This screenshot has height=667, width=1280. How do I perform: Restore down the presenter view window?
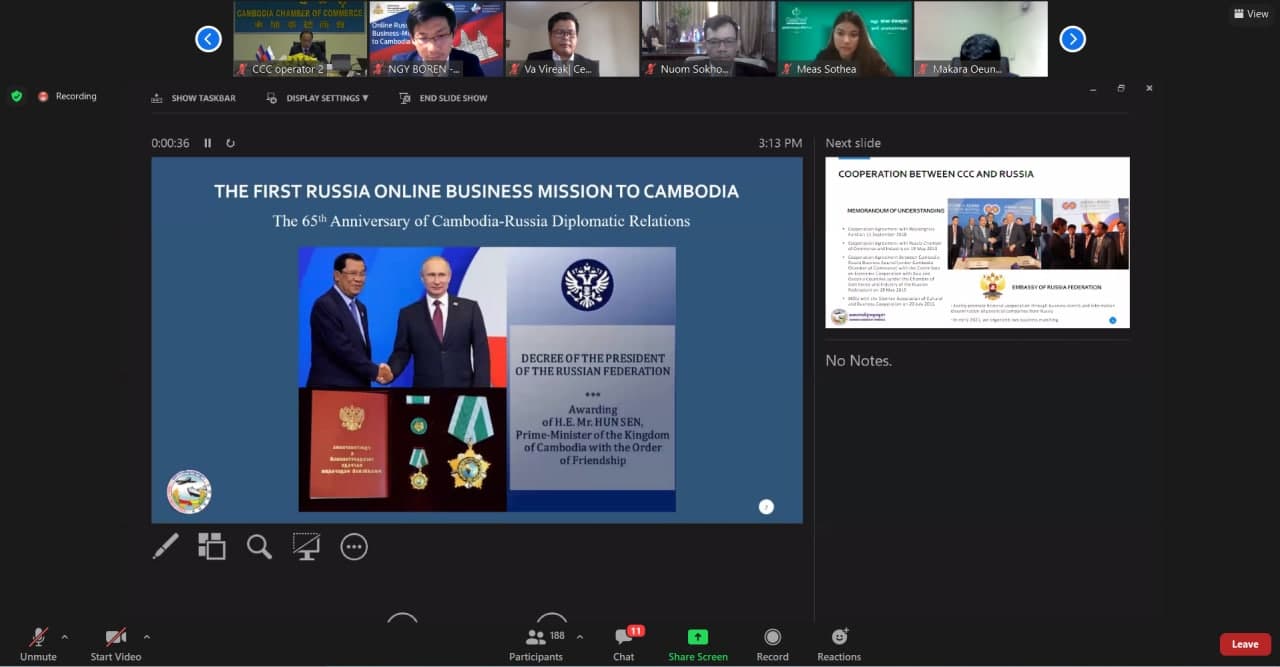1121,88
